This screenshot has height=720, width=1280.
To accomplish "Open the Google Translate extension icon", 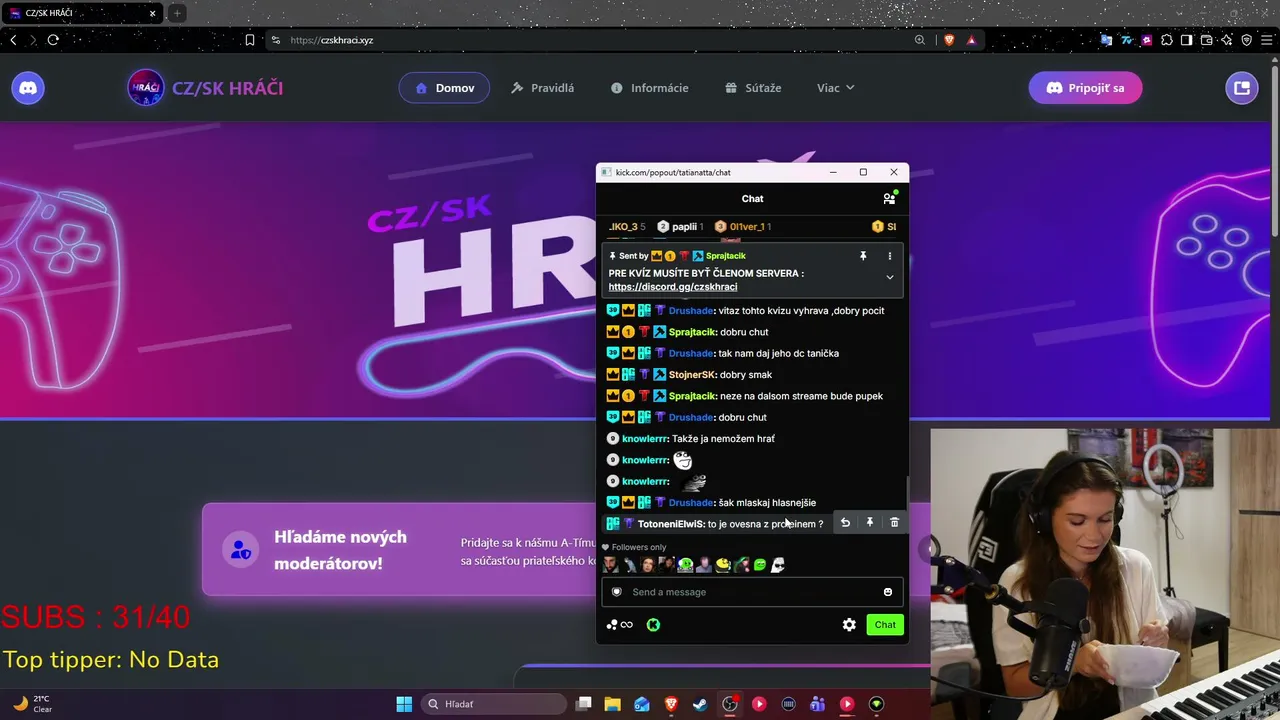I will click(x=1106, y=40).
